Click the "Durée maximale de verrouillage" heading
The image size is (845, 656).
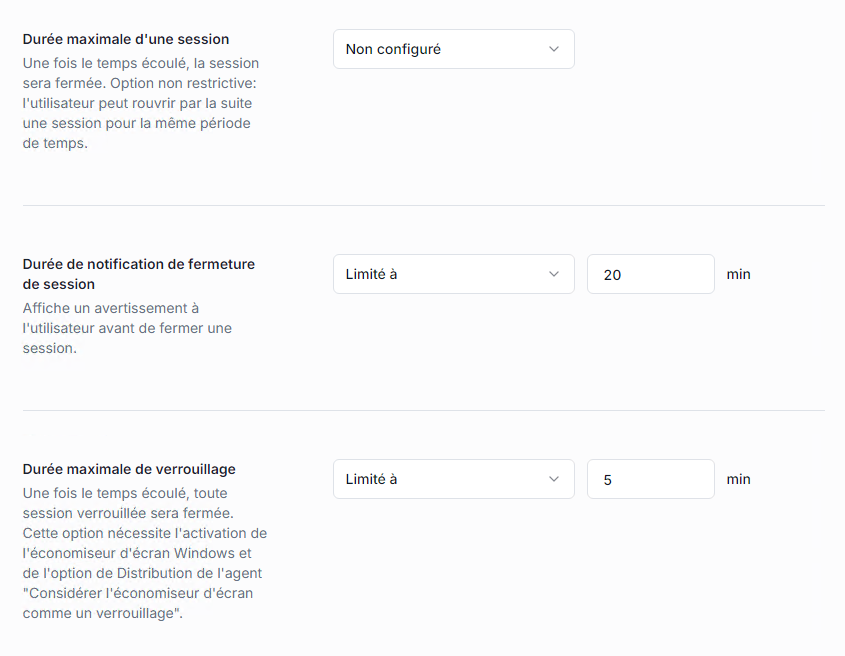tap(129, 469)
